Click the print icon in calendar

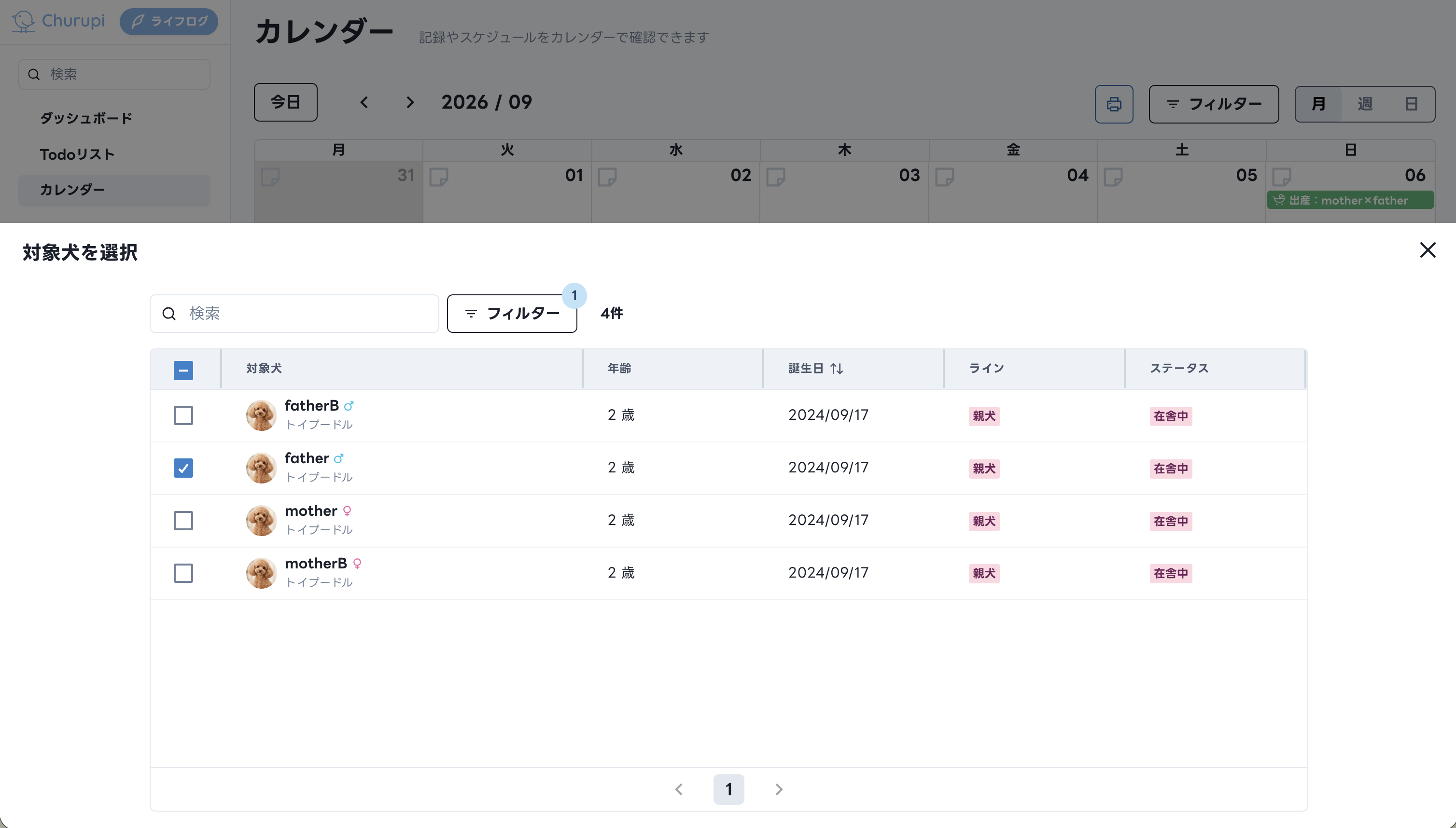click(x=1114, y=104)
